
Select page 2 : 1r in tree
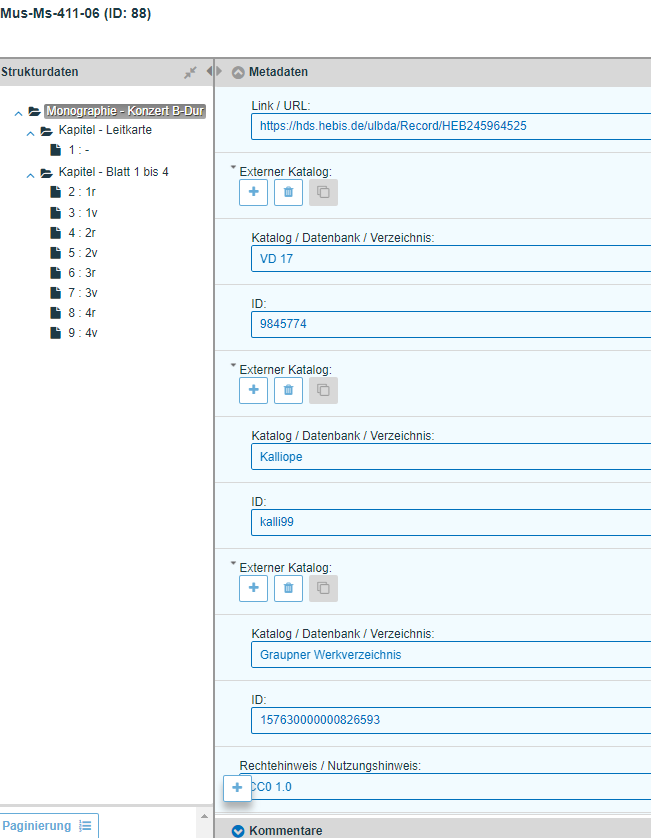[82, 192]
